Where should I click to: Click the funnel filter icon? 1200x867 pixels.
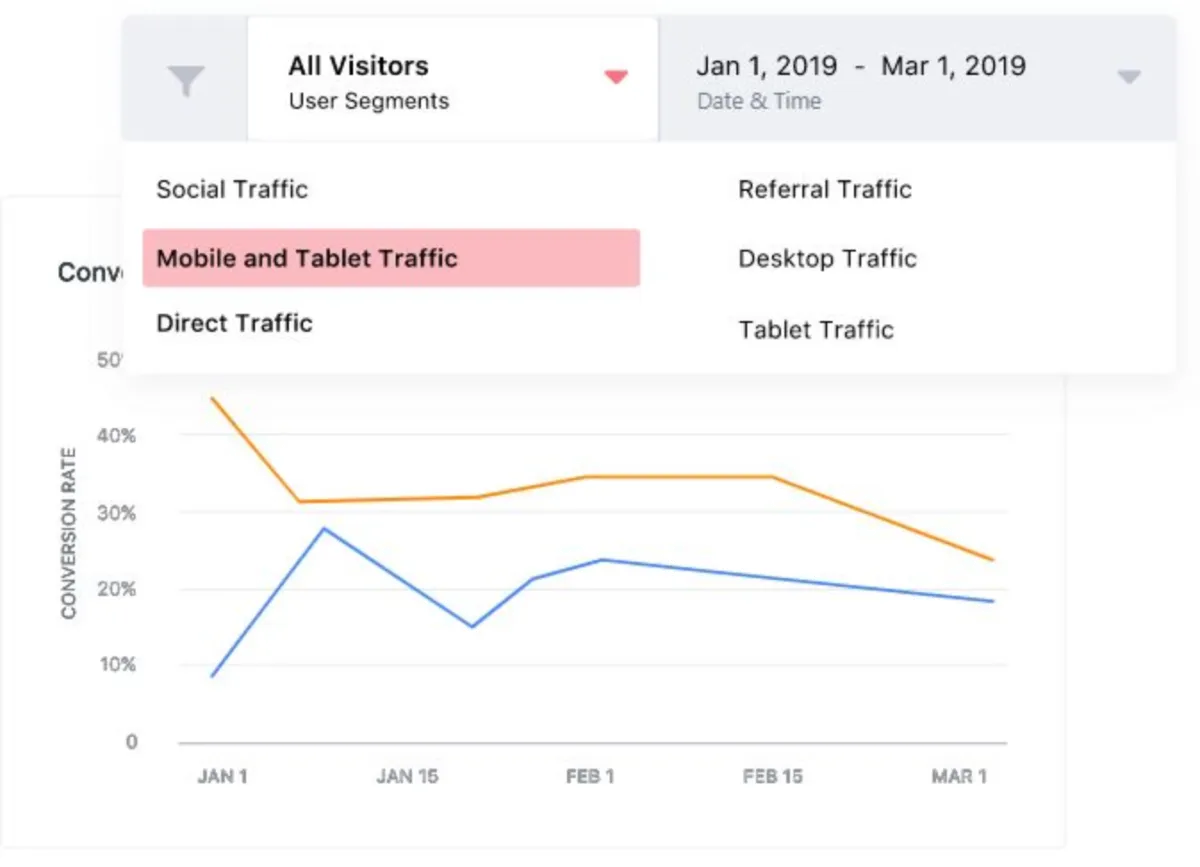pyautogui.click(x=186, y=80)
